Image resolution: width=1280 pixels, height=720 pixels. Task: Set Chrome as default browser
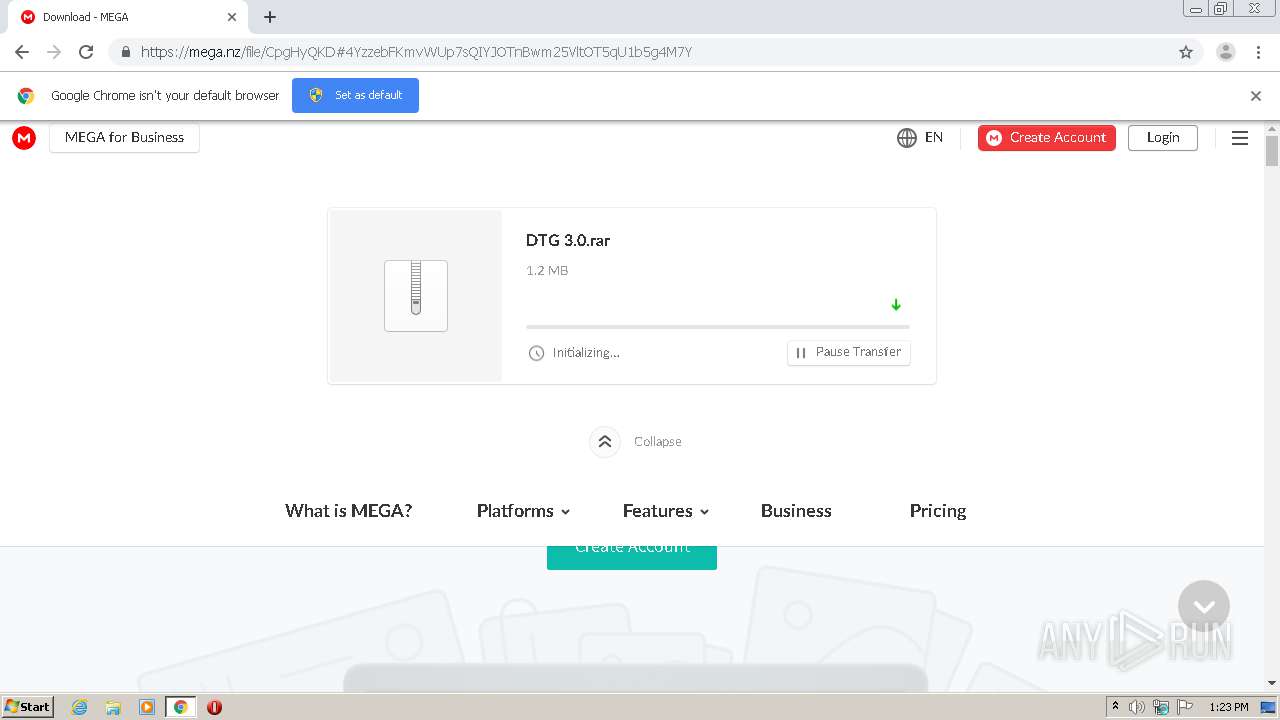pos(355,95)
